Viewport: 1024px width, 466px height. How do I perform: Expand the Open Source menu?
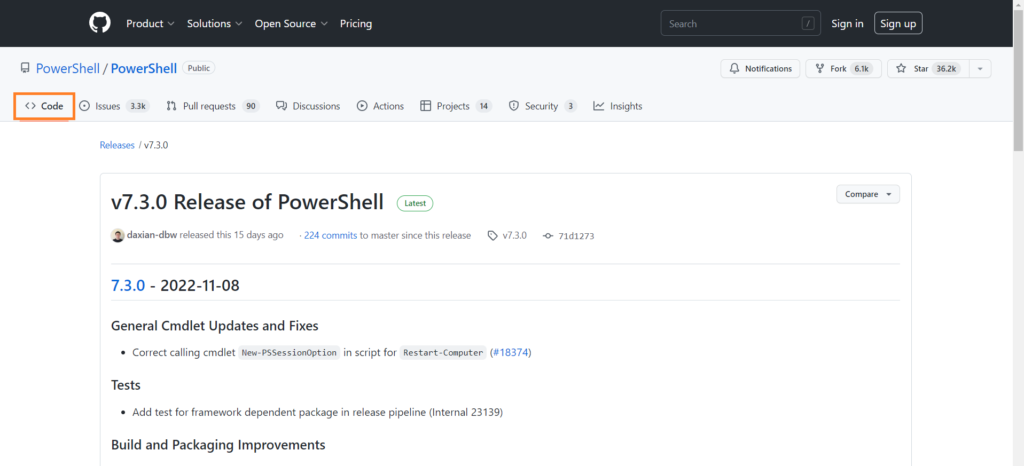point(291,23)
